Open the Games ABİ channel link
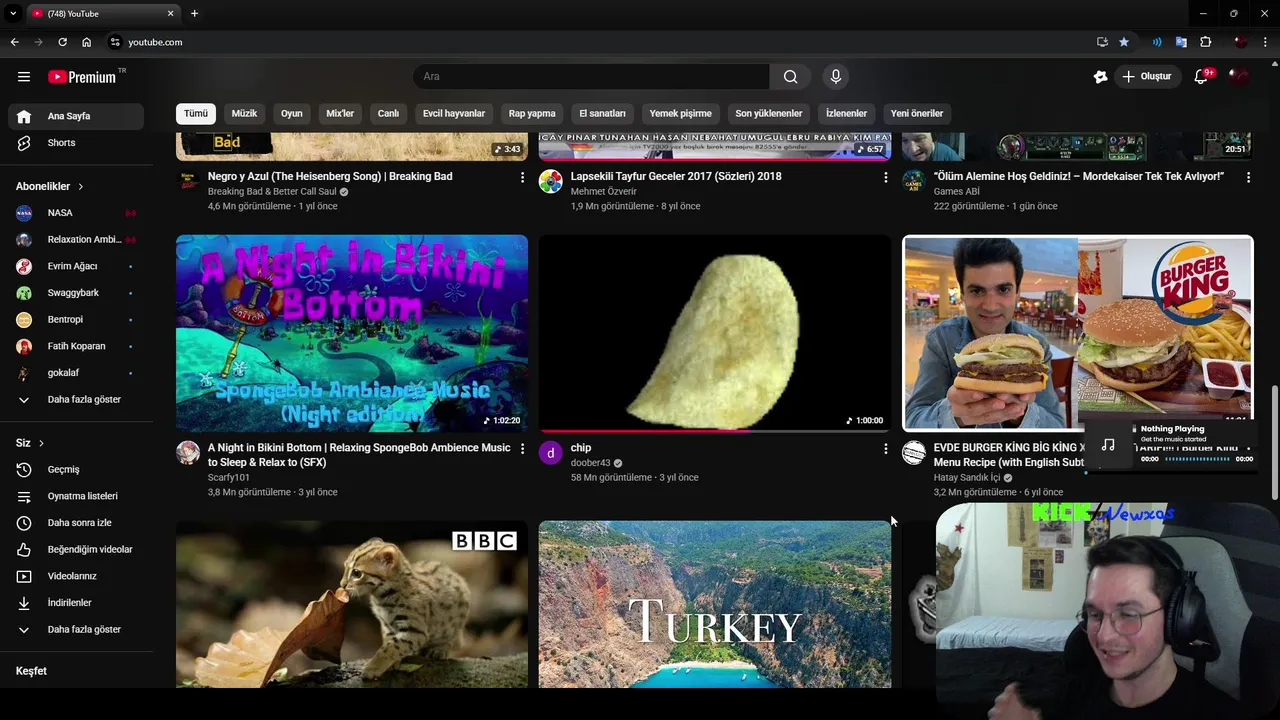Screen dimensions: 1280x720 pos(957,192)
